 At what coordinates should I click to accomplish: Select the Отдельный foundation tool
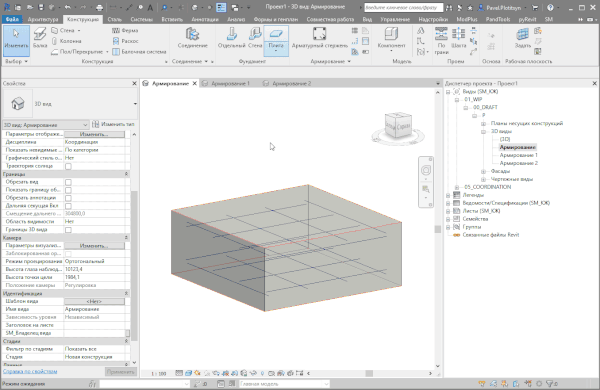[231, 38]
